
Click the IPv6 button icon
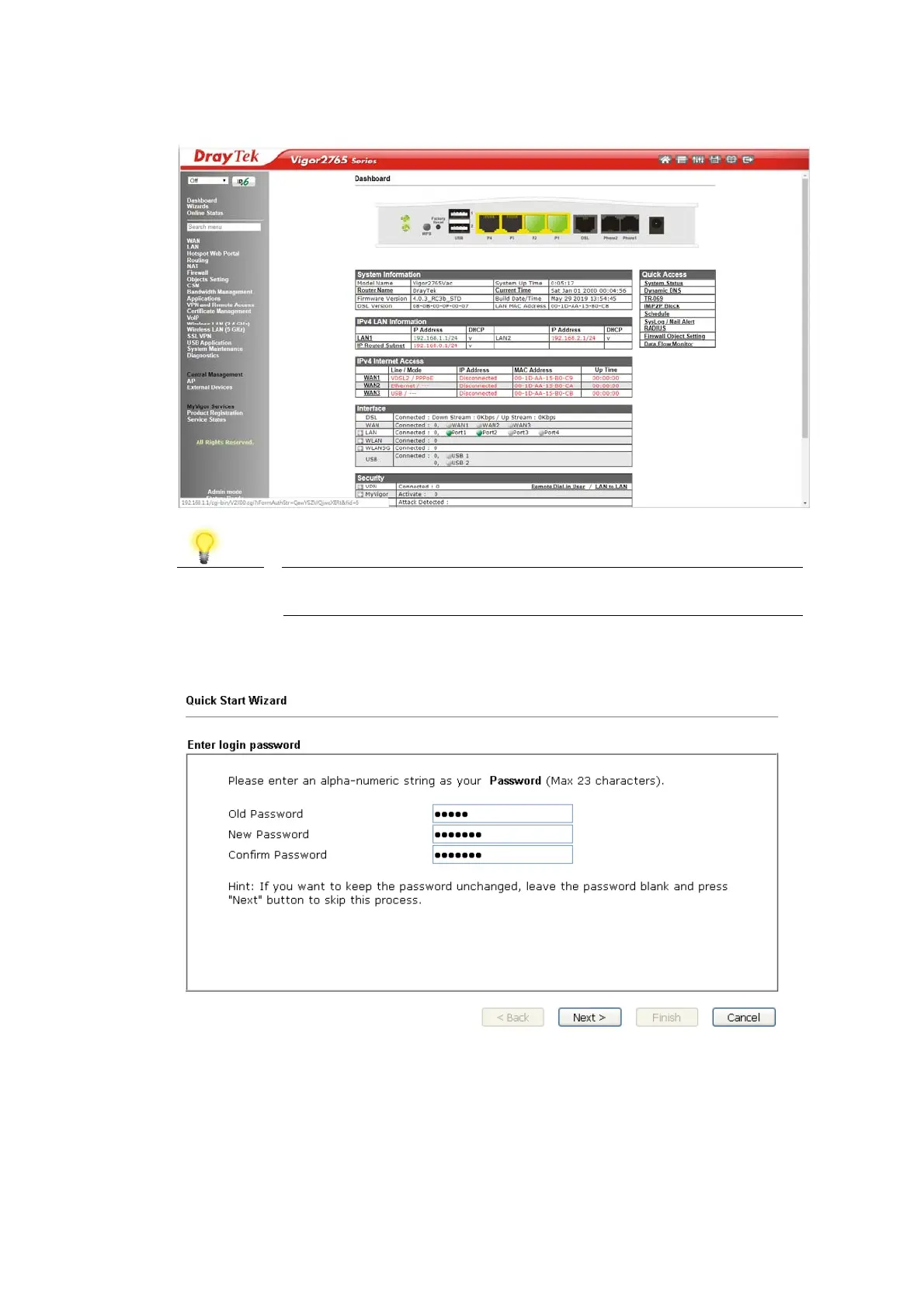click(244, 181)
